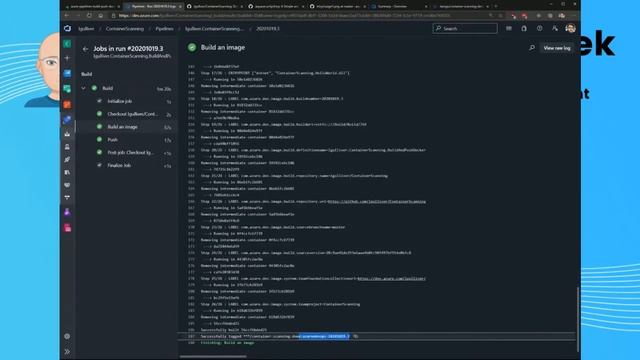This screenshot has width=640, height=360.
Task: Switch to the fourth browser tab with GitHub icon
Action: click(276, 7)
